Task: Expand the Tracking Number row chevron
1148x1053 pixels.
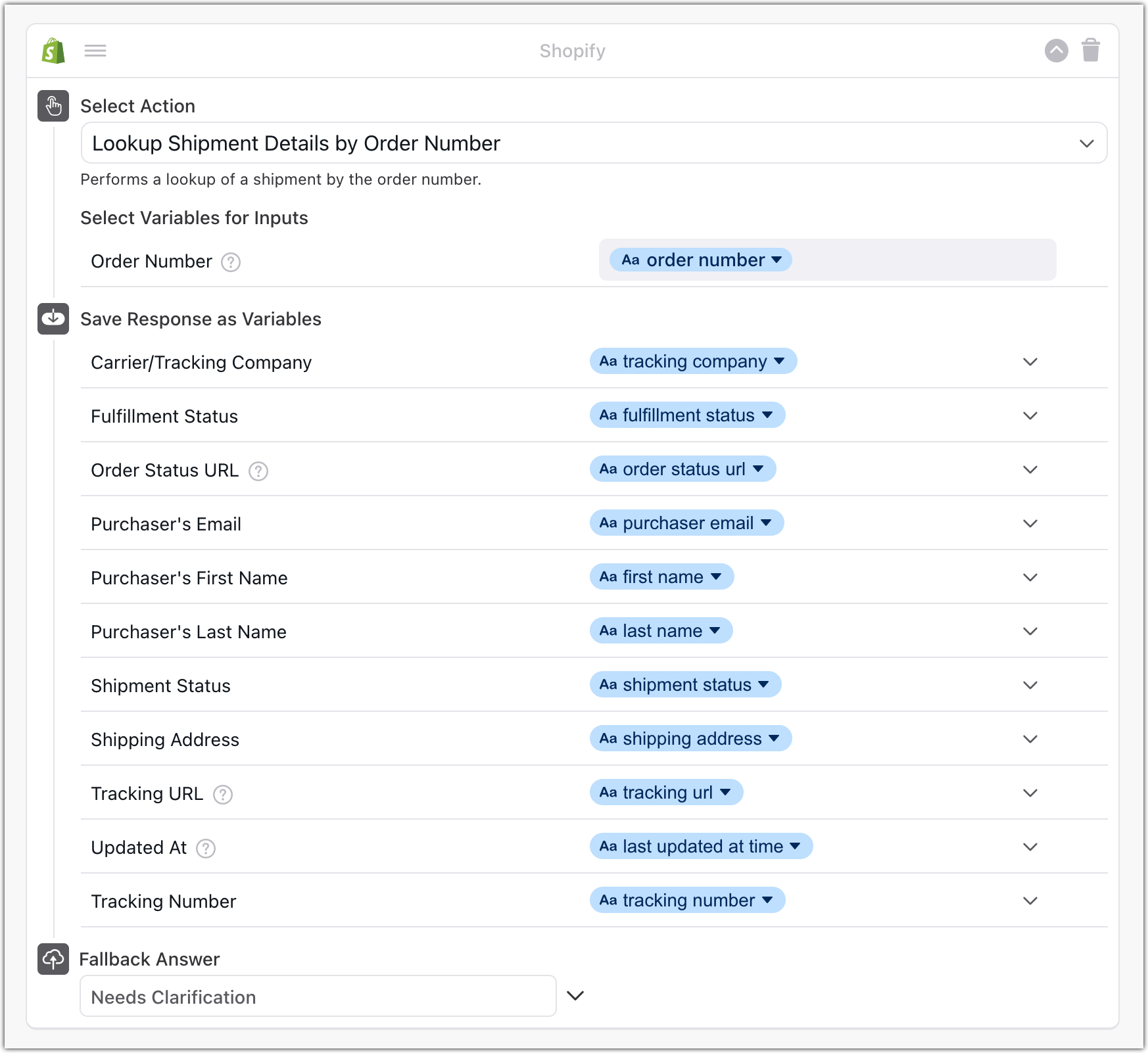Action: [x=1030, y=901]
